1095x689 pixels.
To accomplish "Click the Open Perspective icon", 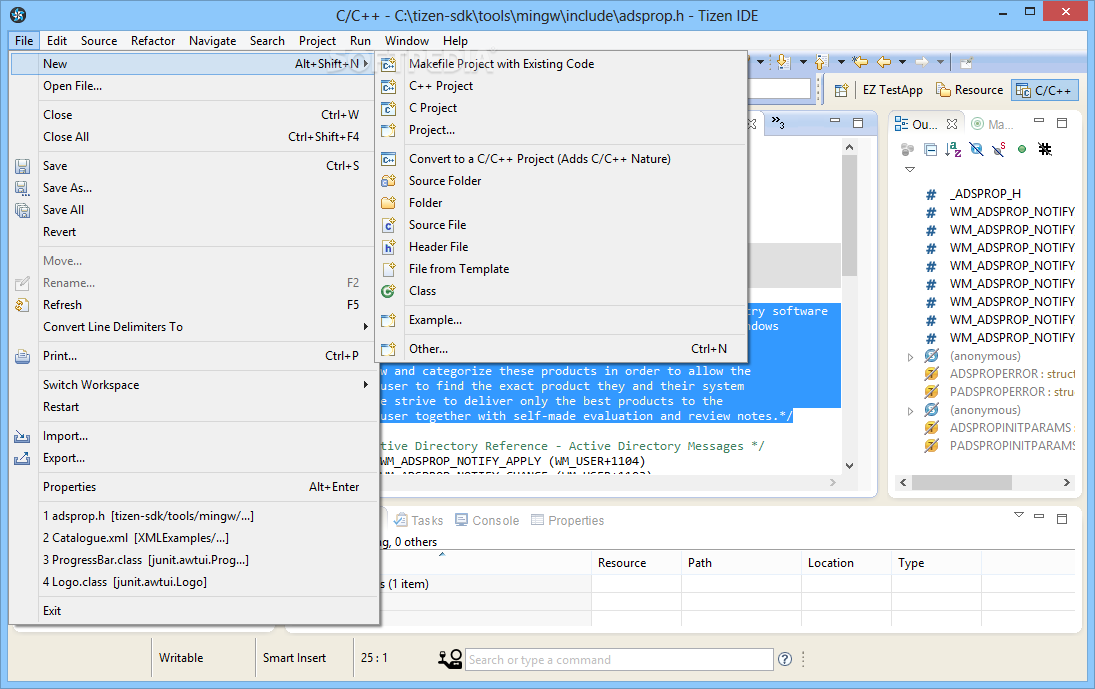I will coord(842,90).
